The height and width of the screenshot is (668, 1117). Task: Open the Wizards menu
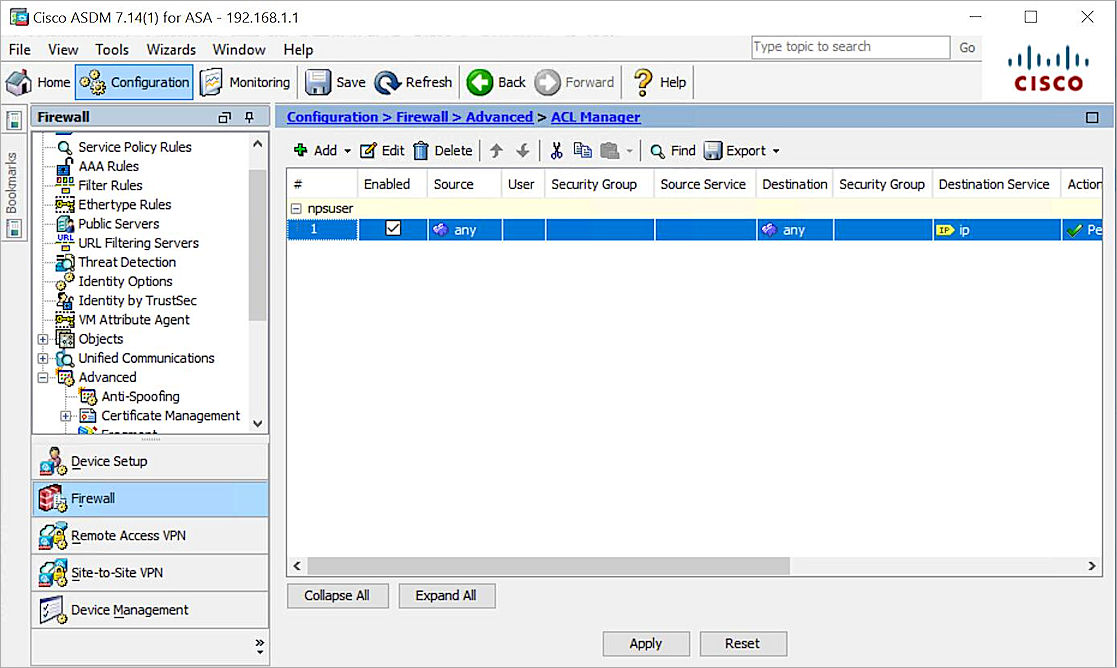pyautogui.click(x=170, y=49)
